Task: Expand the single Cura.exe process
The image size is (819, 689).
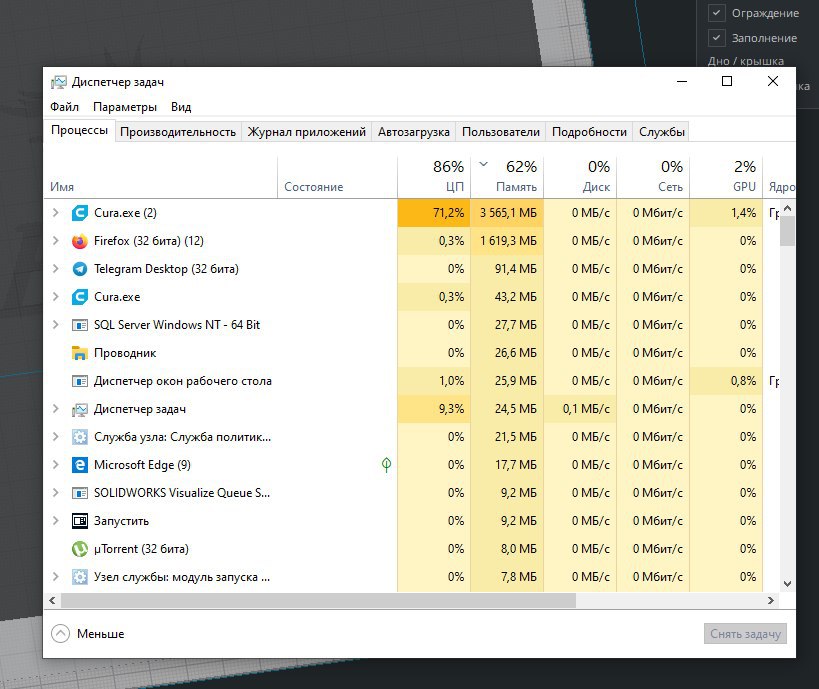Action: point(55,297)
